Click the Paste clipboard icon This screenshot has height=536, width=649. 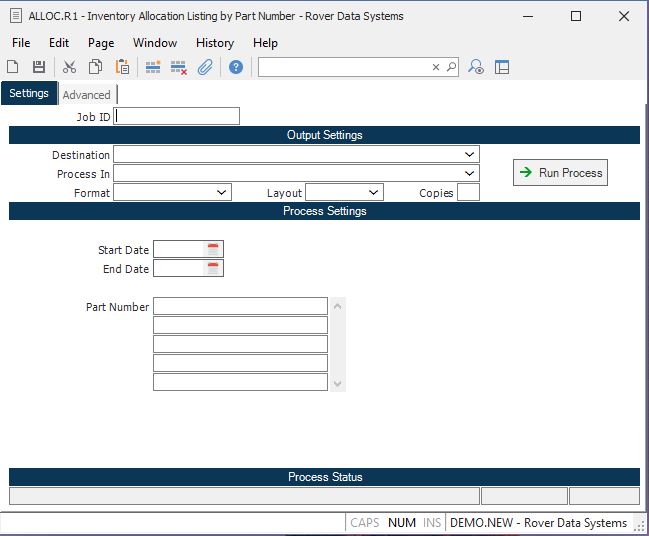click(x=122, y=67)
